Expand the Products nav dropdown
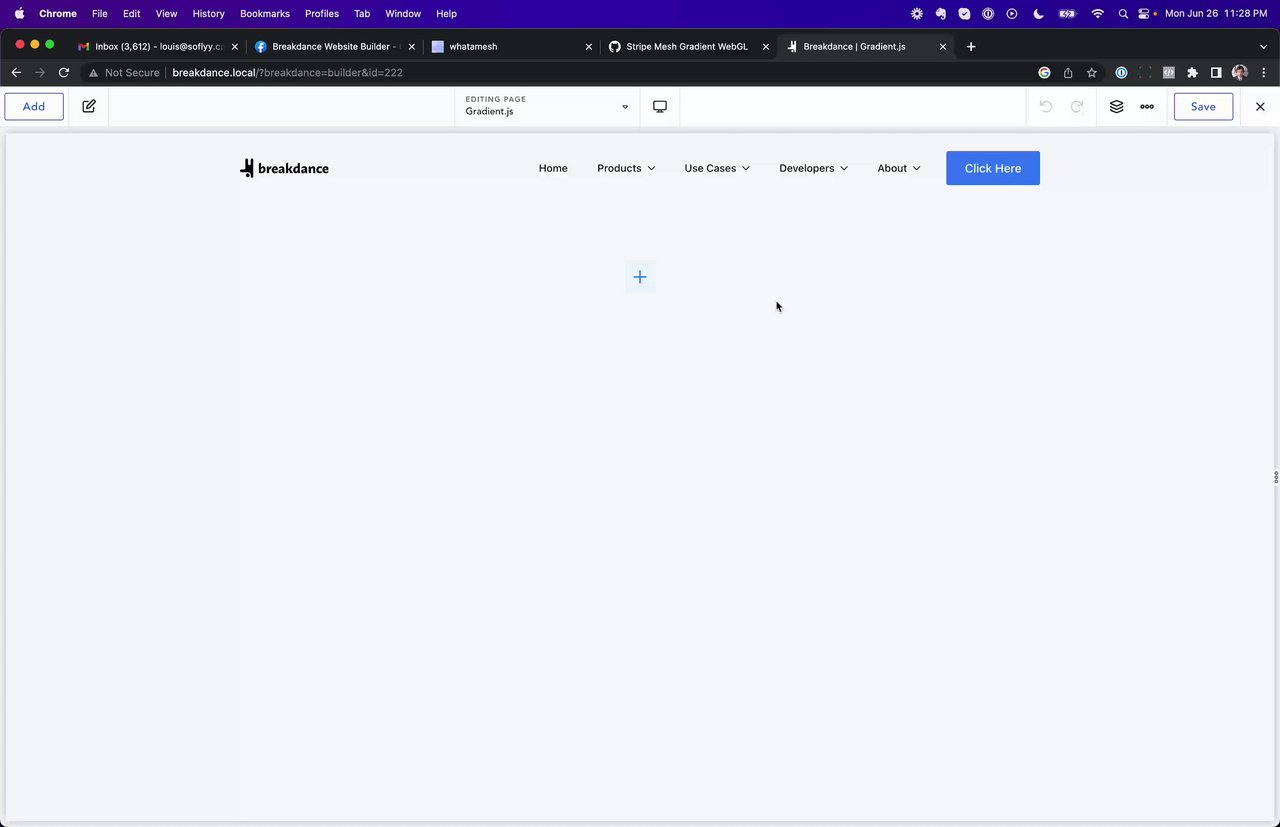 [x=626, y=168]
